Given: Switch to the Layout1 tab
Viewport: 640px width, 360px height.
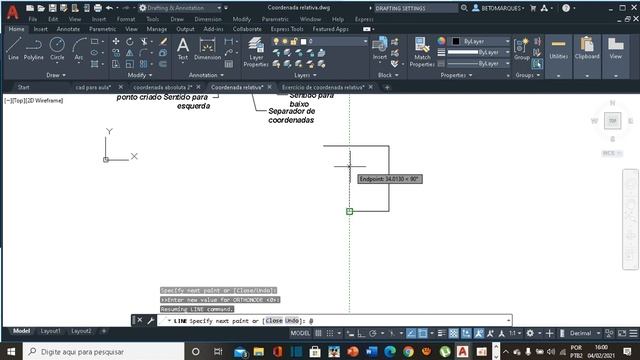Looking at the screenshot, I should click(50, 331).
